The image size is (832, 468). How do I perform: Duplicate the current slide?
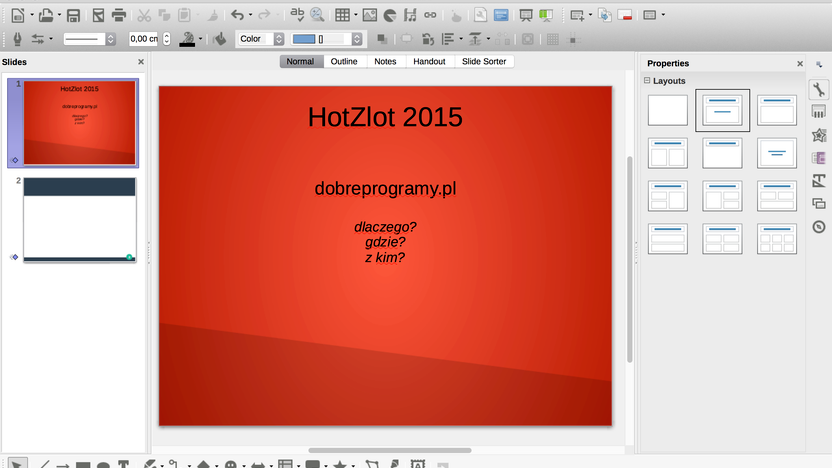[x=605, y=15]
